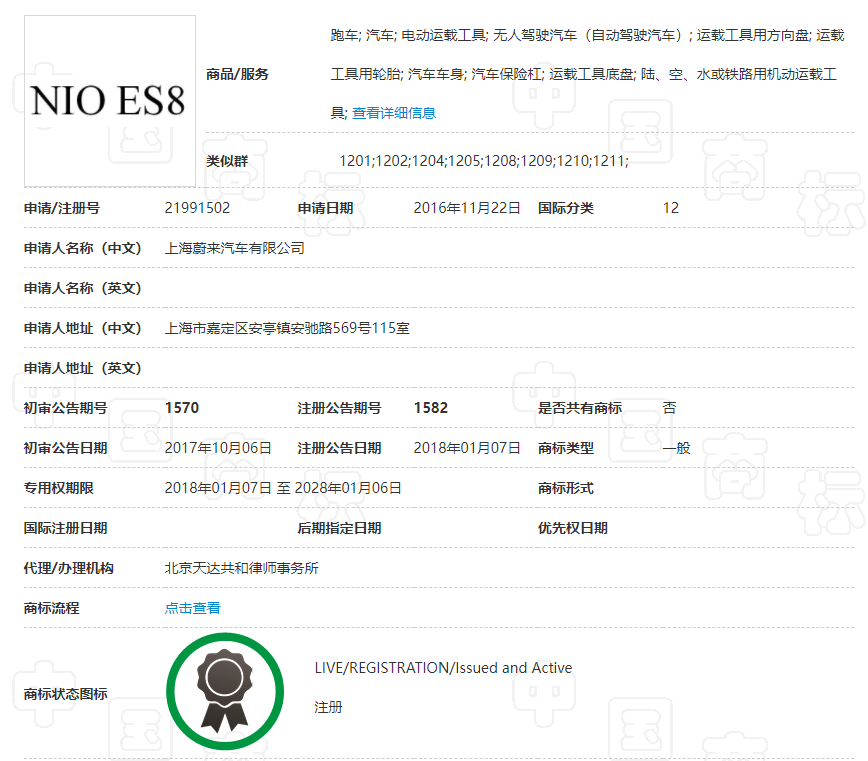Click trademark type value 一般
Viewport: 868px width, 761px height.
[x=676, y=448]
